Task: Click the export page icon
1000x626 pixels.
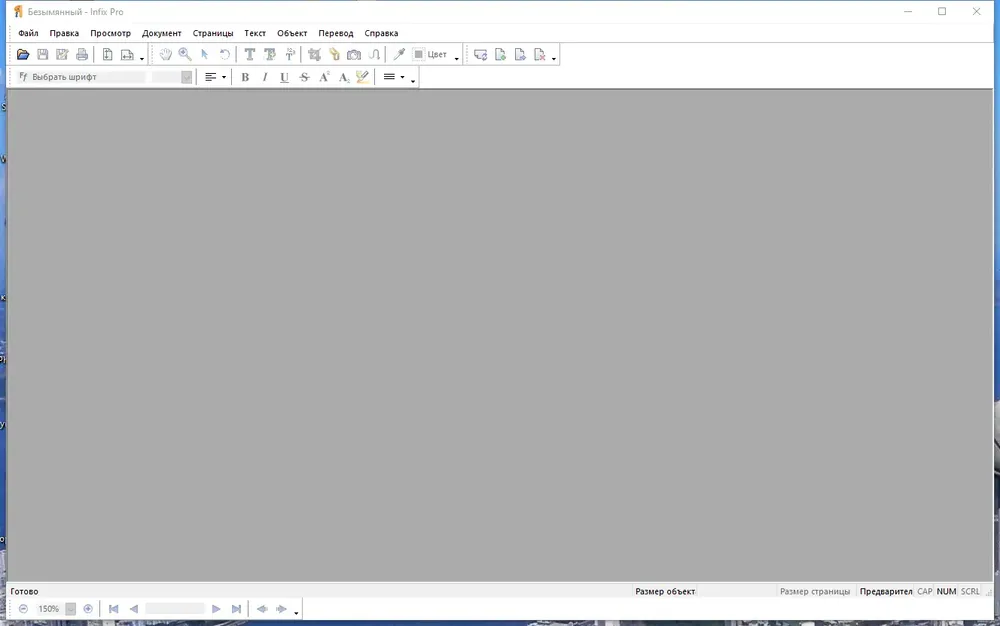Action: (520, 55)
